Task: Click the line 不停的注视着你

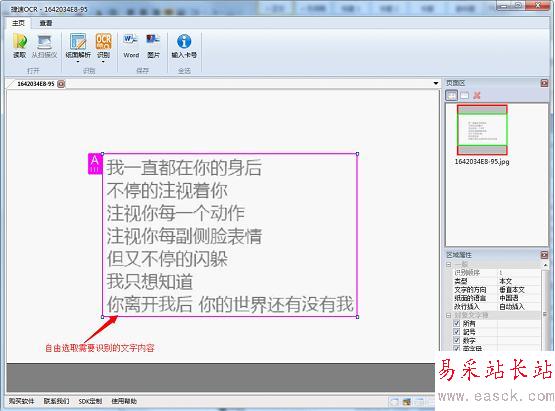Action: pos(167,190)
